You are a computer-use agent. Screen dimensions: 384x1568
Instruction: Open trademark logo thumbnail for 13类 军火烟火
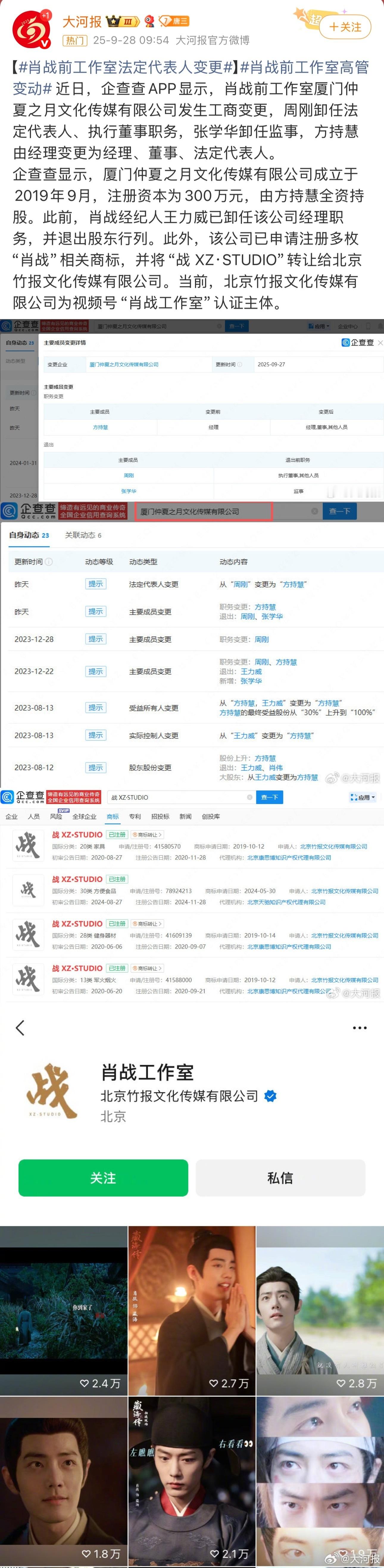click(28, 979)
